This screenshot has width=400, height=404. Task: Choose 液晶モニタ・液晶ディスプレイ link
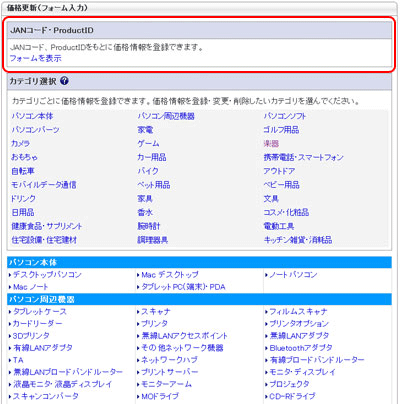pyautogui.click(x=62, y=384)
